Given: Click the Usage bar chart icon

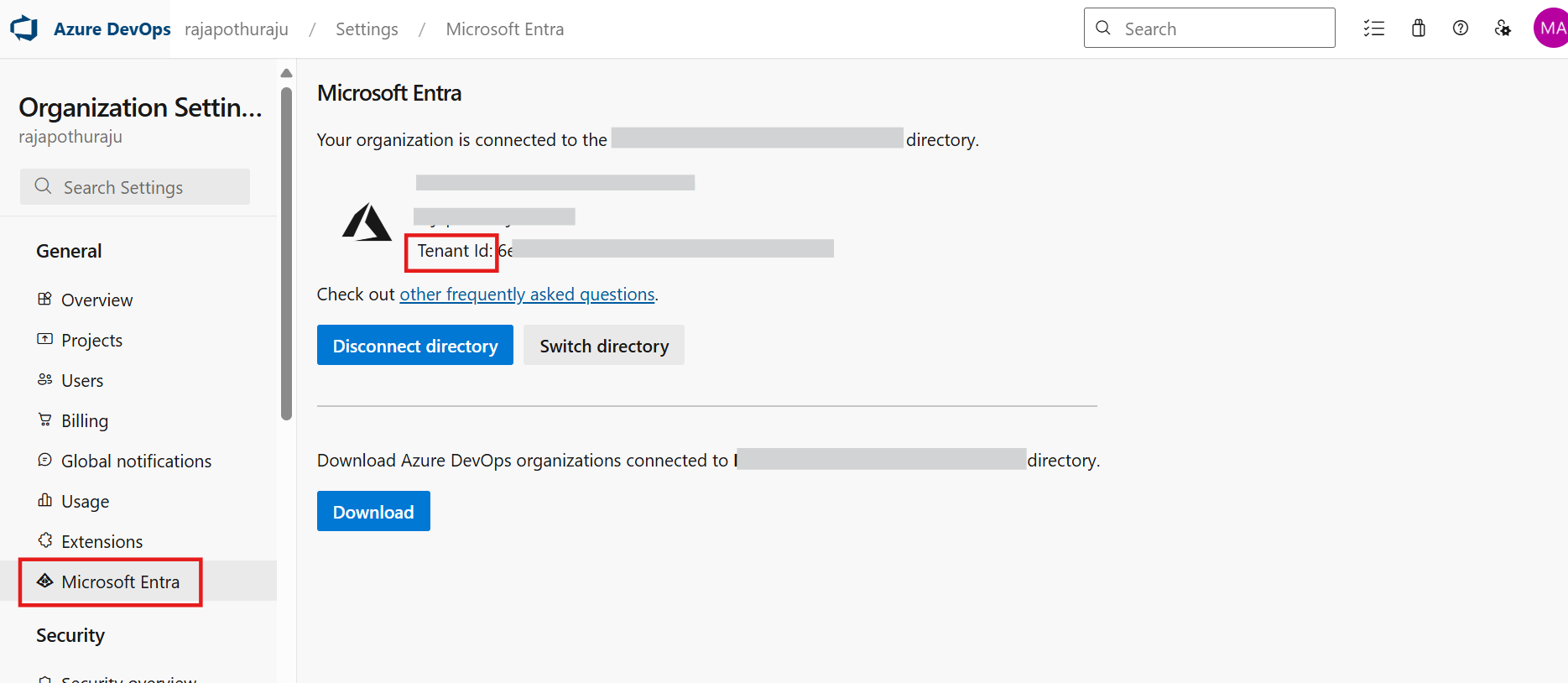Looking at the screenshot, I should [x=45, y=500].
